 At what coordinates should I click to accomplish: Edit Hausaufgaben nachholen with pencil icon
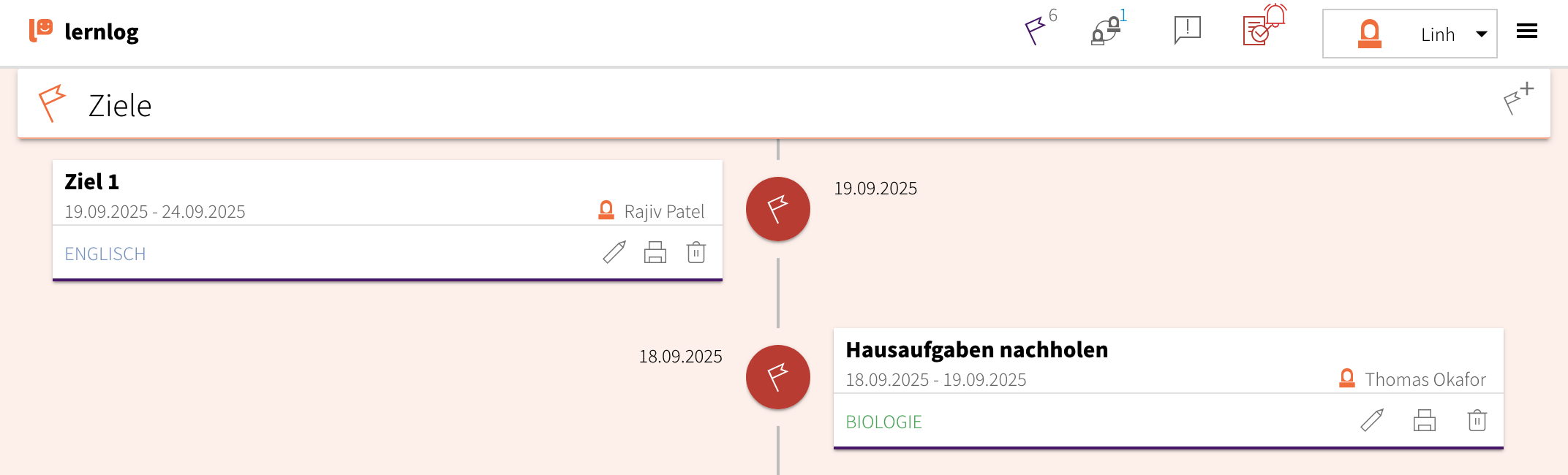[x=1372, y=420]
